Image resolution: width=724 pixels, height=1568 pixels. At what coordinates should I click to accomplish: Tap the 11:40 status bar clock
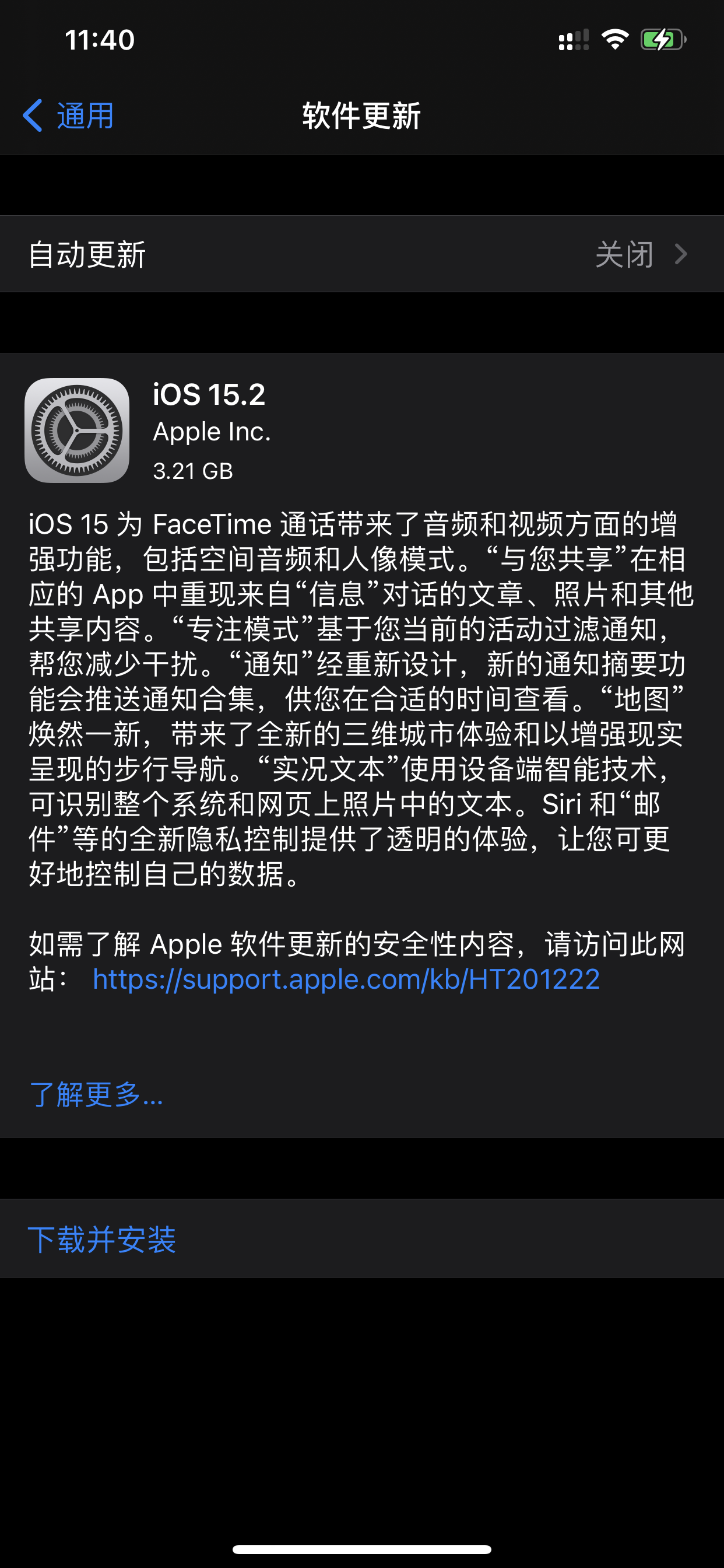[100, 40]
